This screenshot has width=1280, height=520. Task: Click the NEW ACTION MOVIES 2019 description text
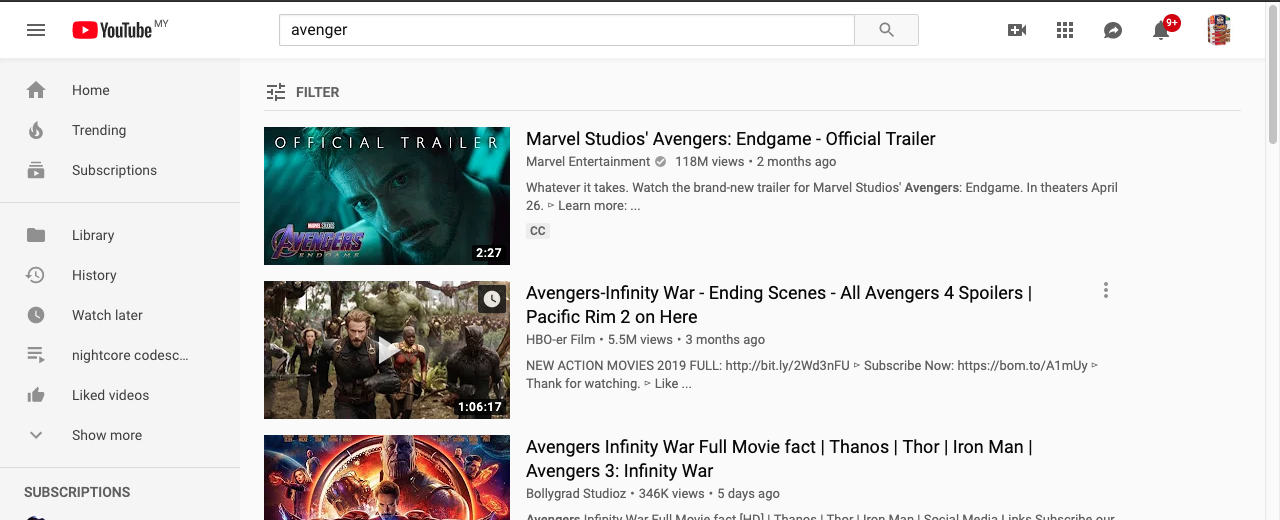click(x=812, y=375)
